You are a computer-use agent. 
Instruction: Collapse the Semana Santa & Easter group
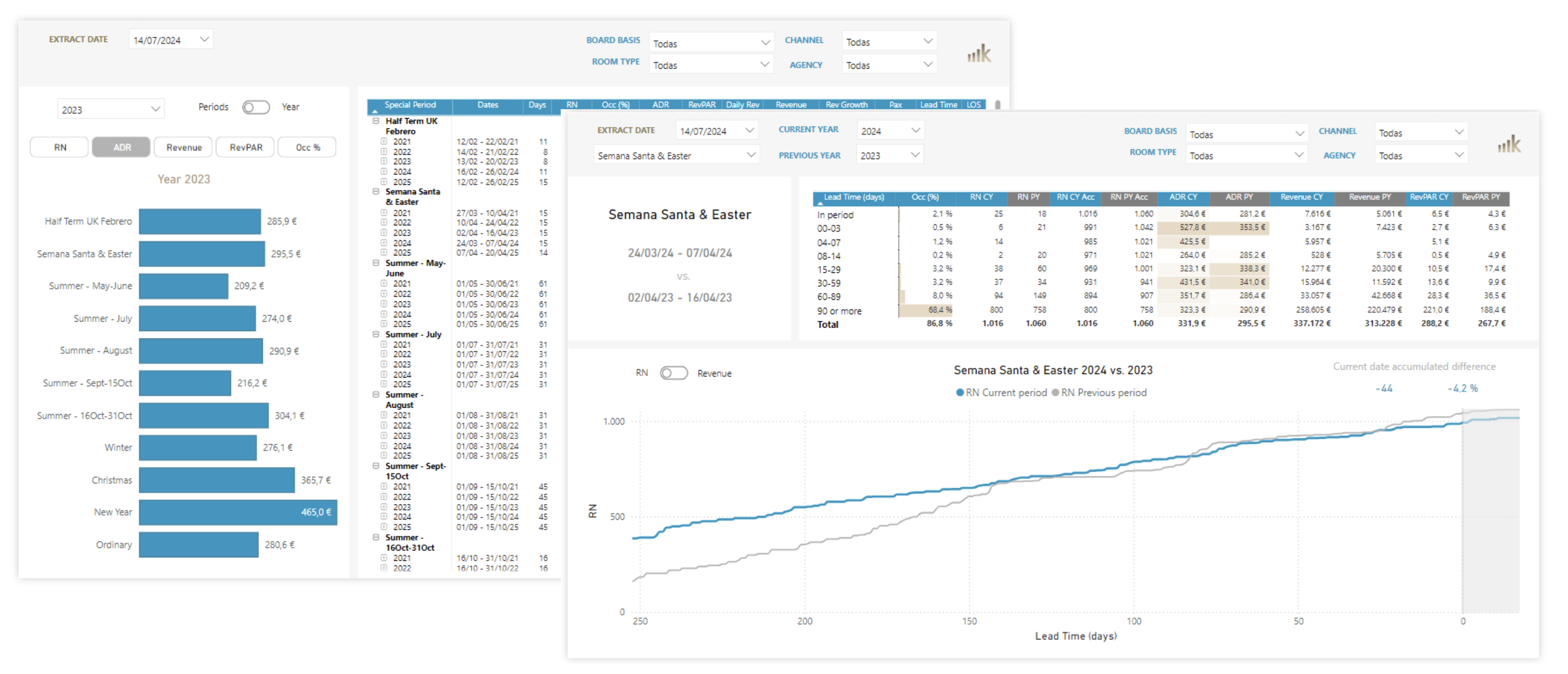(x=376, y=192)
